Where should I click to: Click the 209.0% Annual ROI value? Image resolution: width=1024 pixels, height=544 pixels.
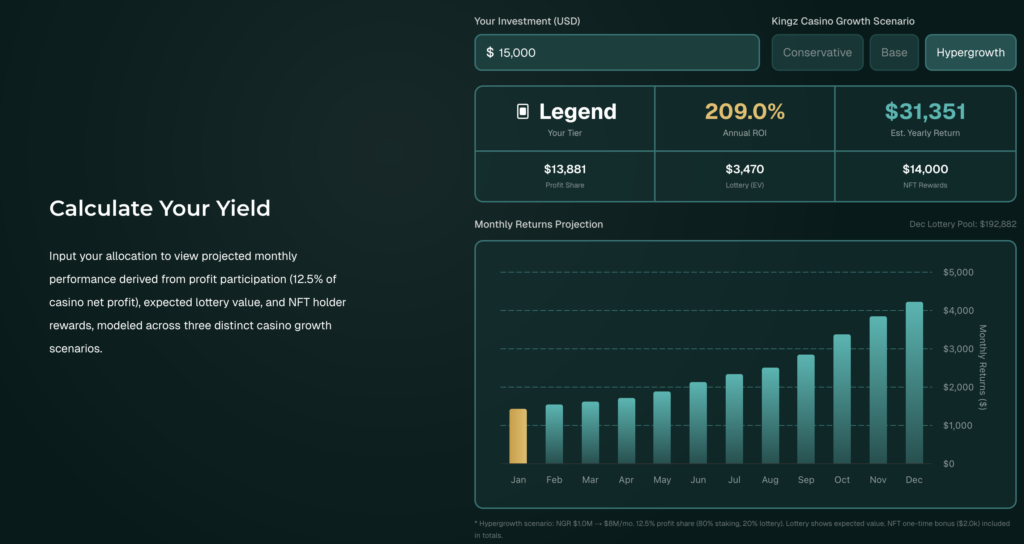point(744,112)
